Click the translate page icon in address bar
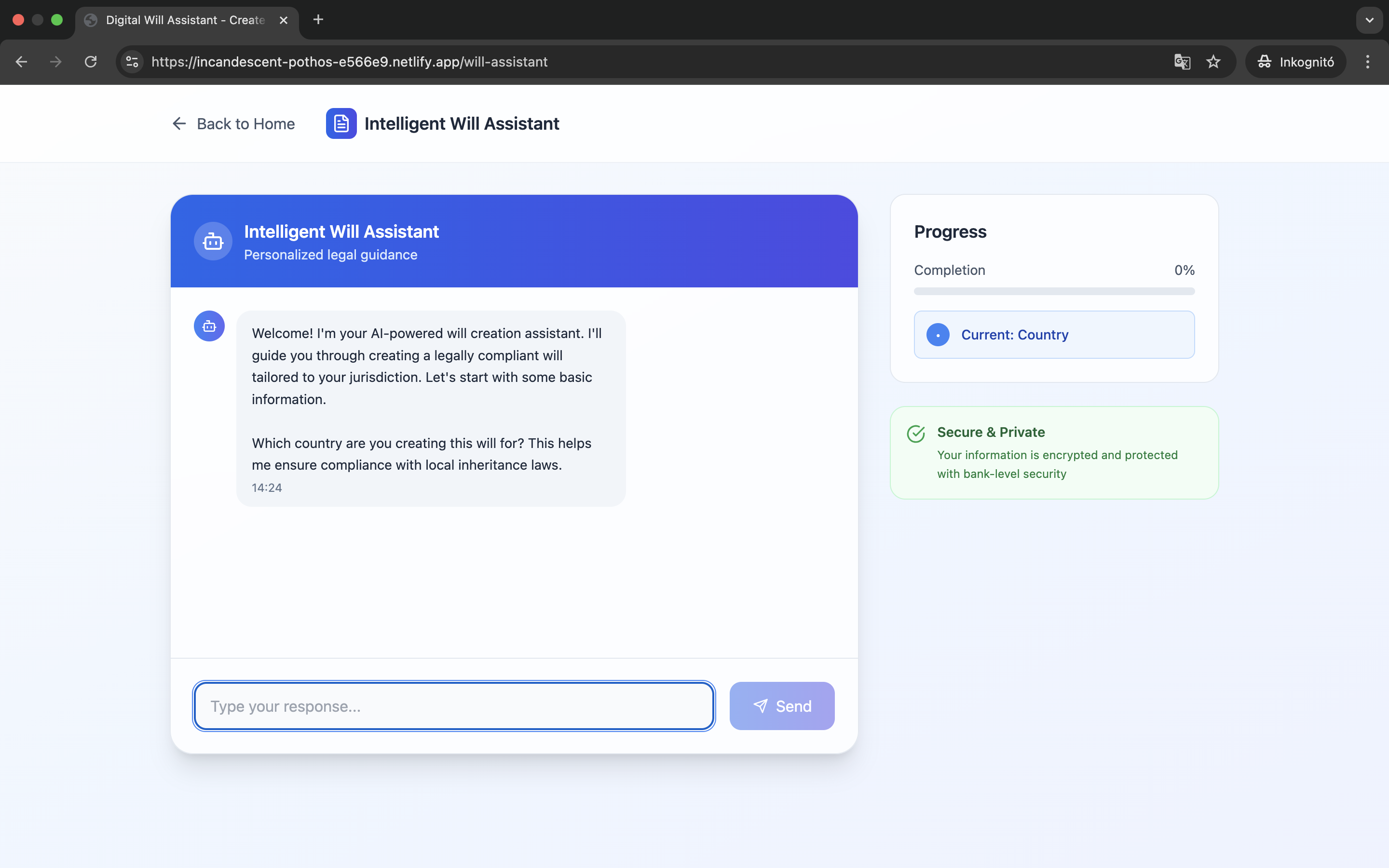1389x868 pixels. [x=1182, y=62]
